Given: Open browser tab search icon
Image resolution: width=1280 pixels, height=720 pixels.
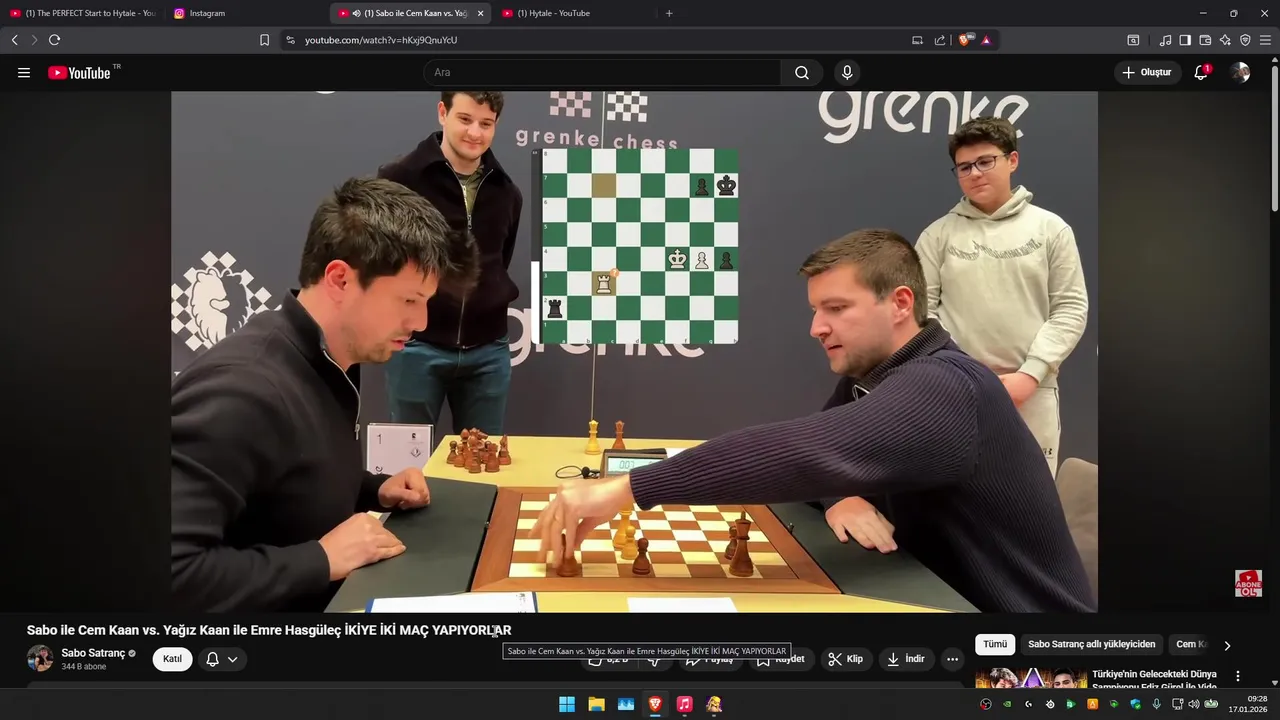Looking at the screenshot, I should pos(1133,40).
